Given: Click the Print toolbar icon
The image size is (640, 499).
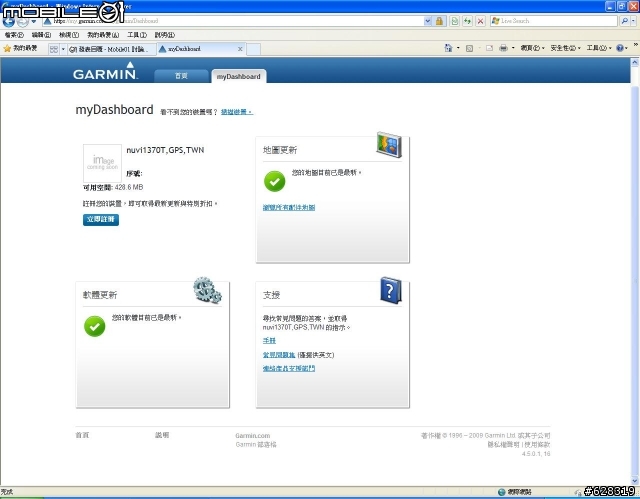Looking at the screenshot, I should [504, 48].
